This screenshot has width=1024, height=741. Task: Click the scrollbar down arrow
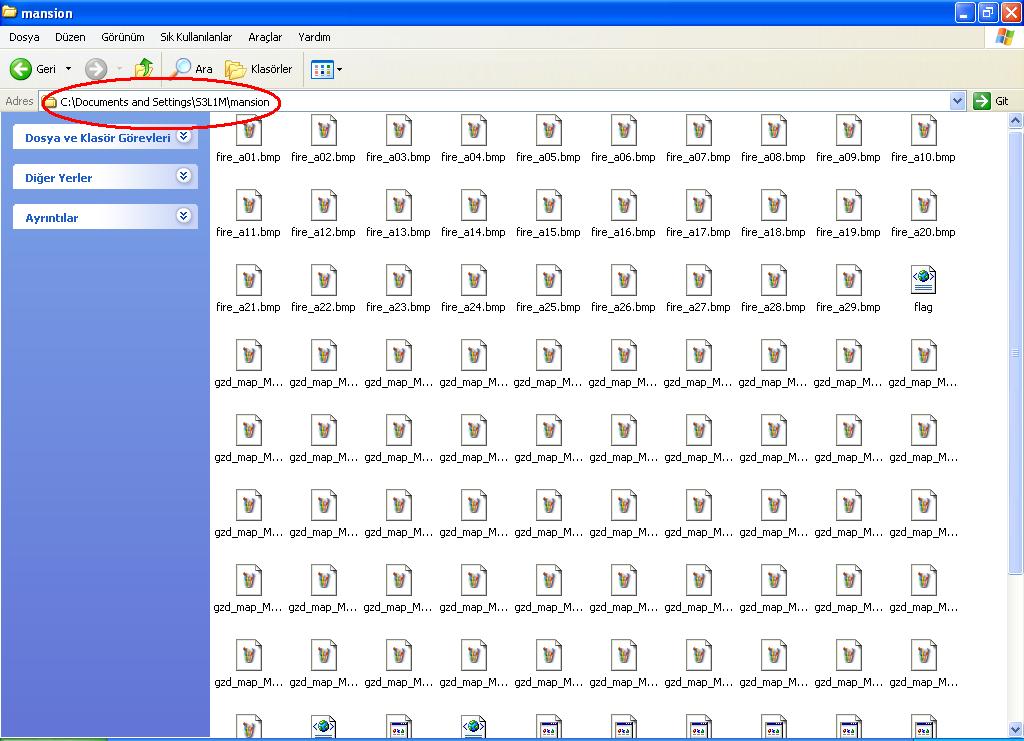1016,729
